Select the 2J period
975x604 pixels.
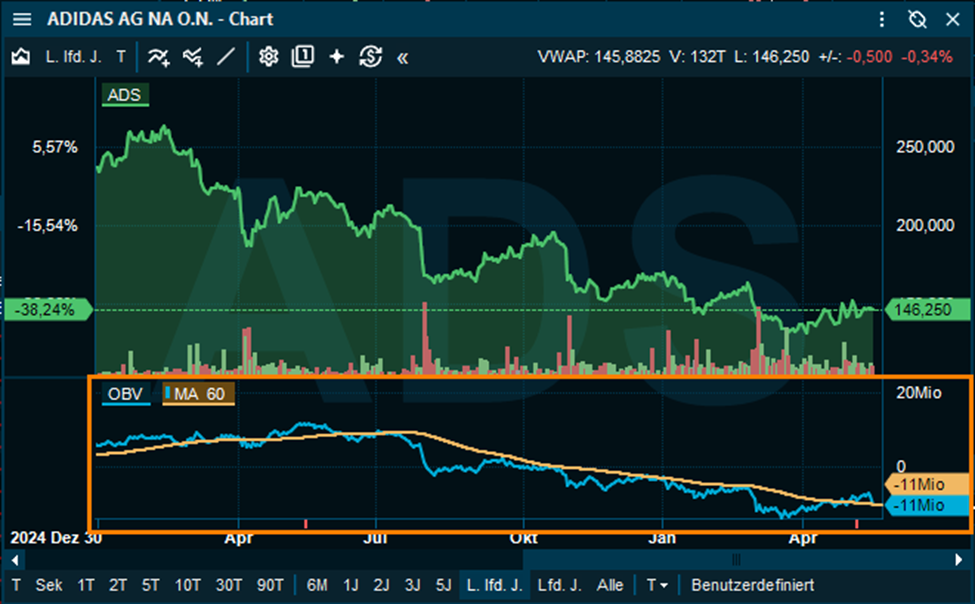click(381, 585)
